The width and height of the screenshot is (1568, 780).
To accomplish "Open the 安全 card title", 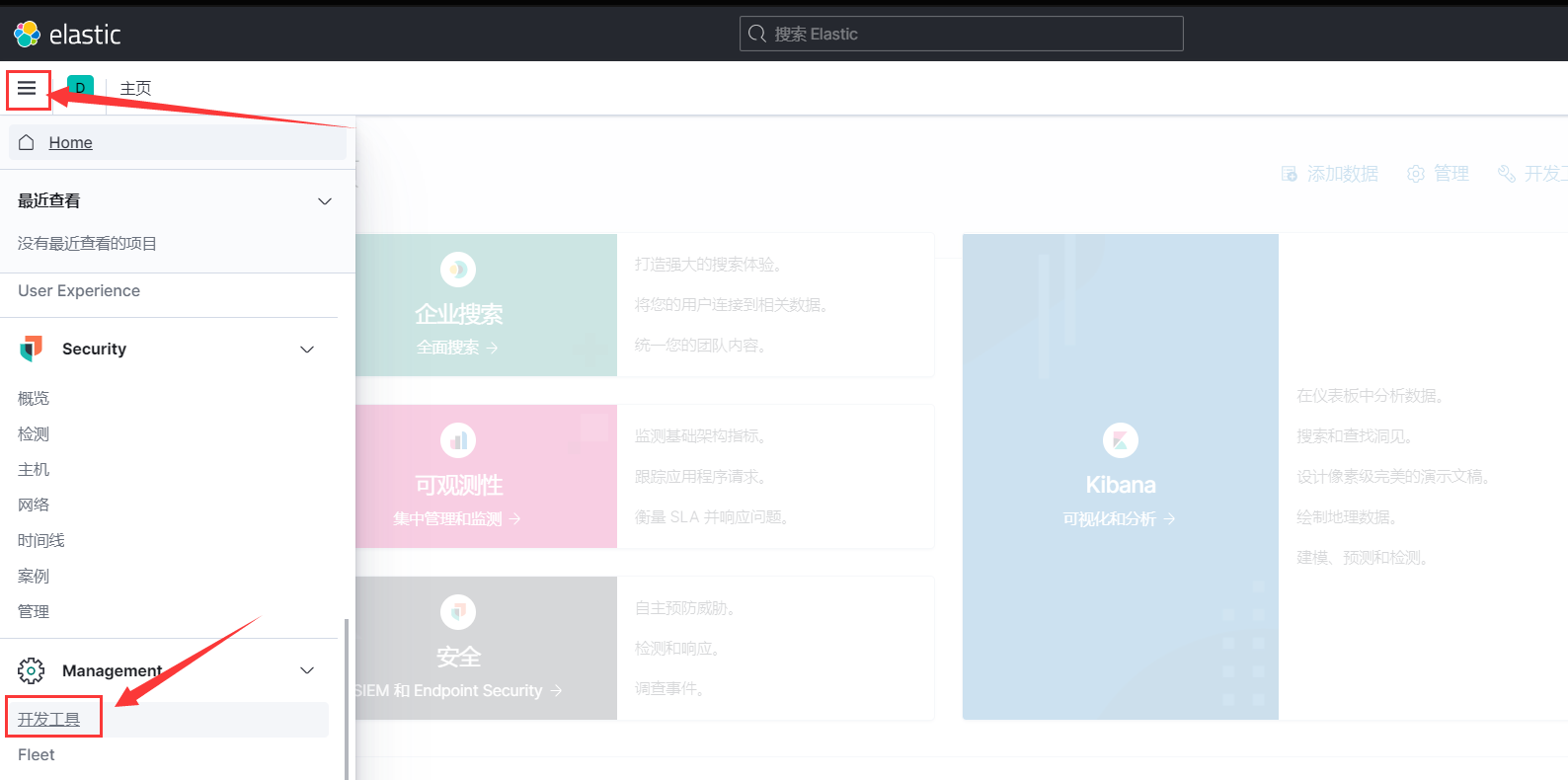I will 459,657.
